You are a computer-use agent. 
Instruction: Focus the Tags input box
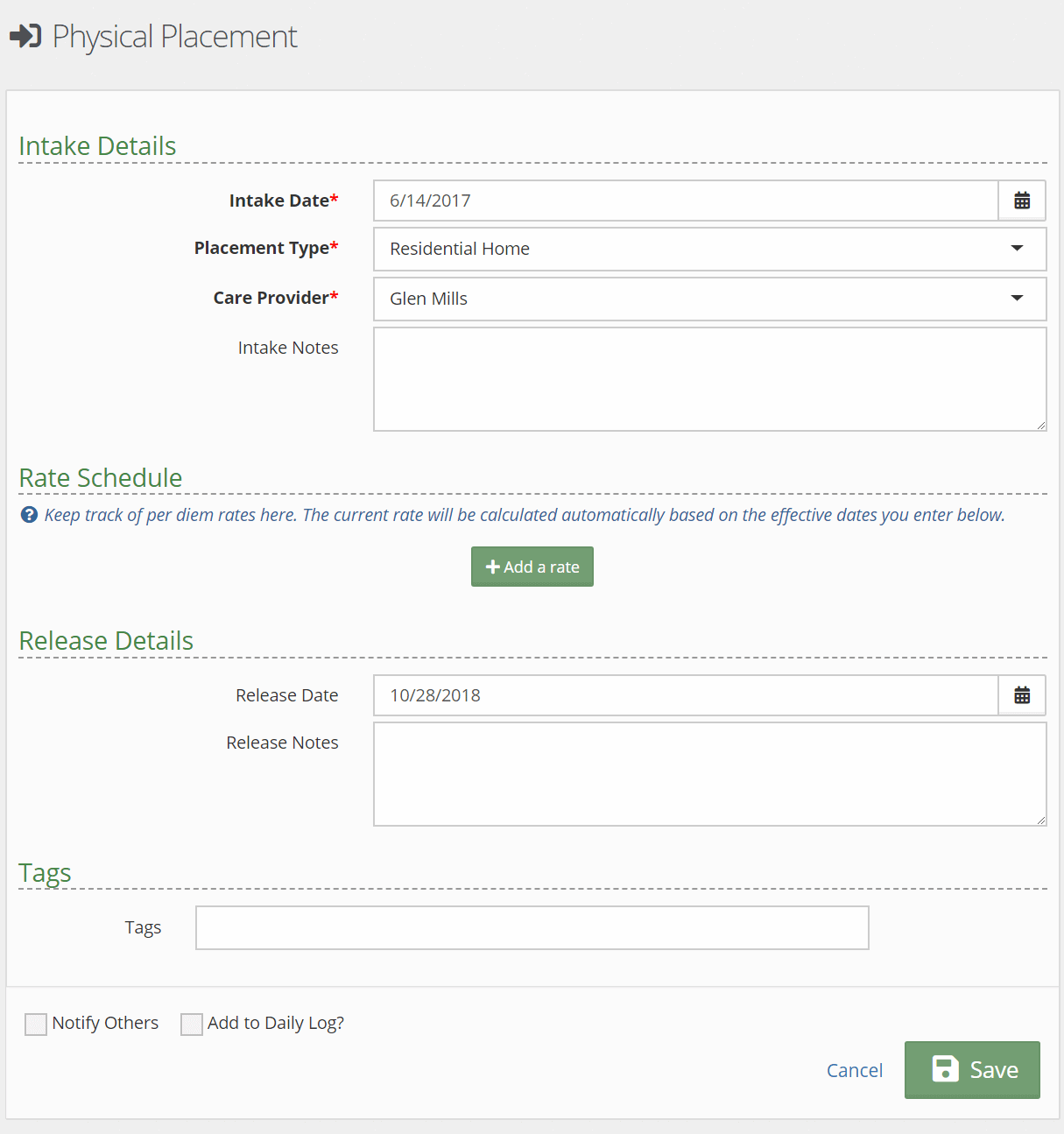[532, 927]
